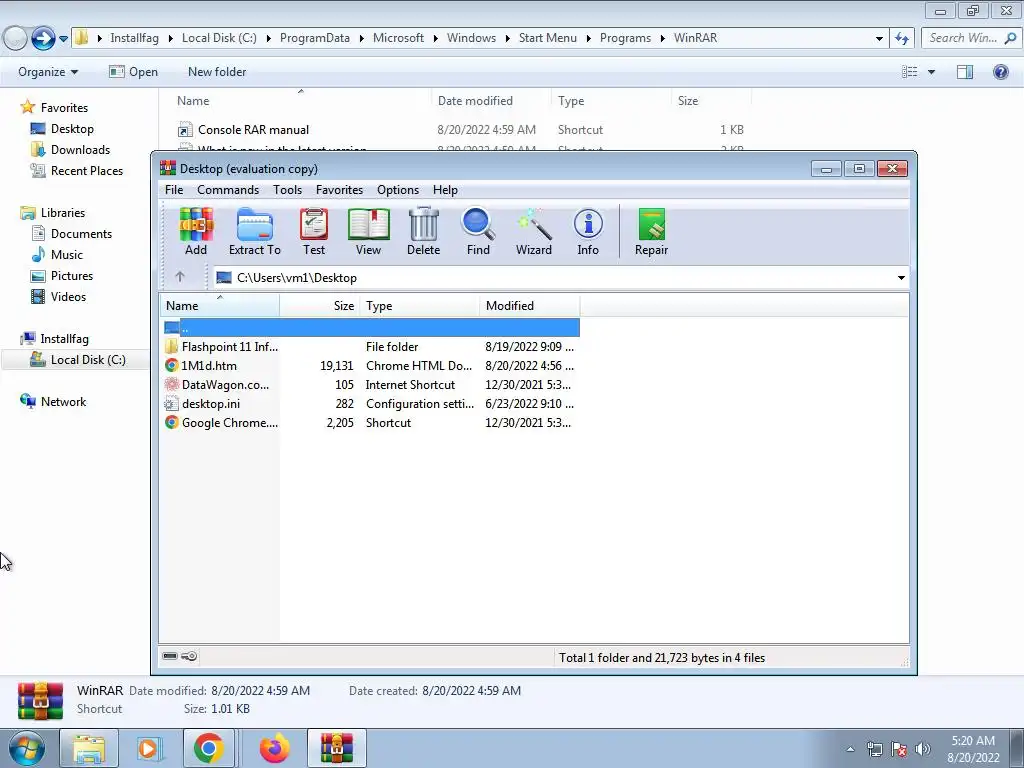Click Start Menu in the address breadcrumb
Image resolution: width=1024 pixels, height=768 pixels.
[x=548, y=38]
